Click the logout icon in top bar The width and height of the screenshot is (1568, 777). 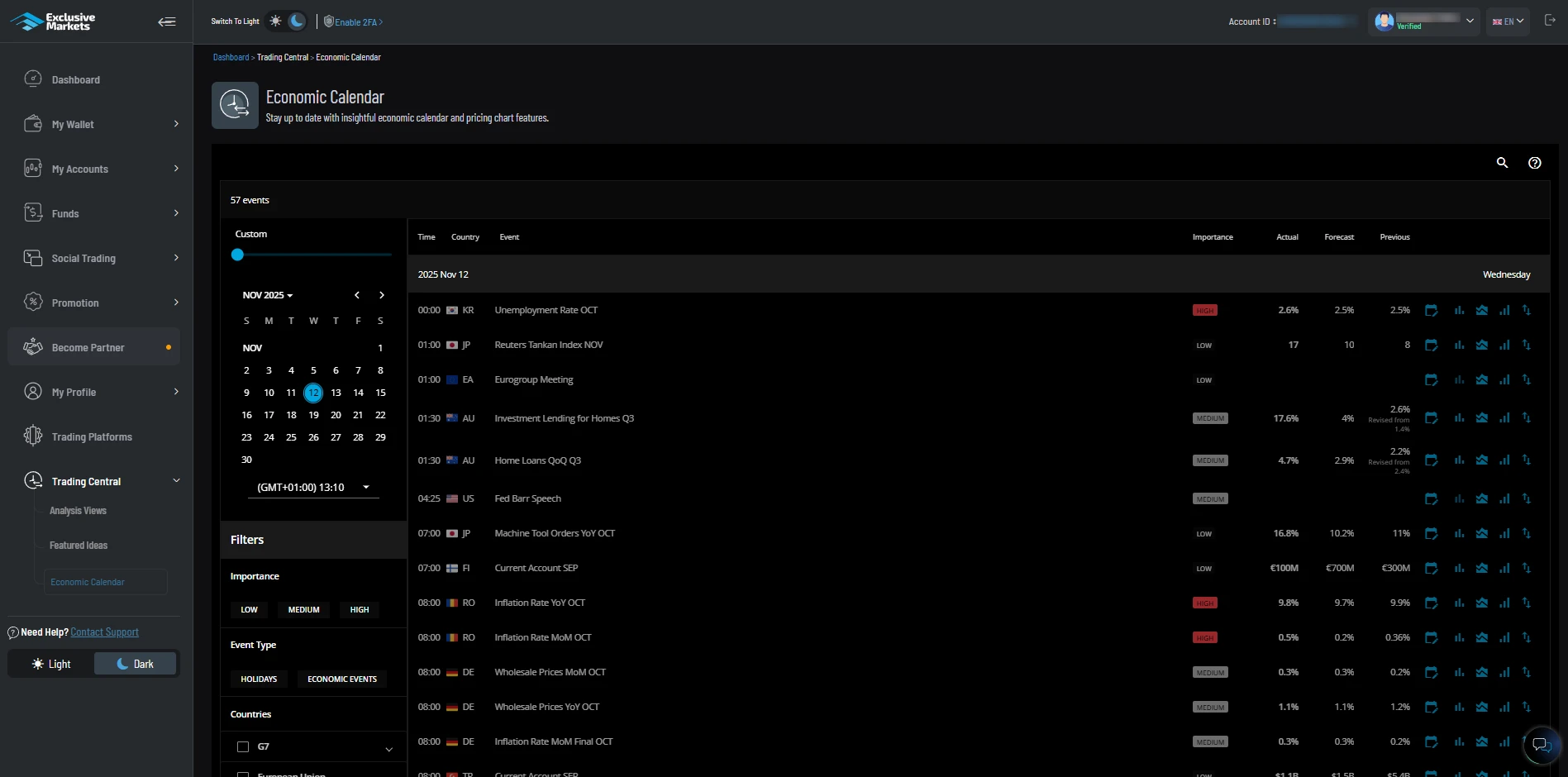point(1550,21)
